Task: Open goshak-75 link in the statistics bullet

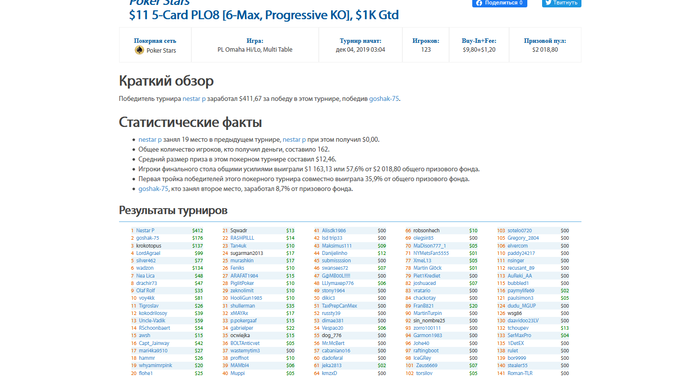Action: tap(153, 188)
